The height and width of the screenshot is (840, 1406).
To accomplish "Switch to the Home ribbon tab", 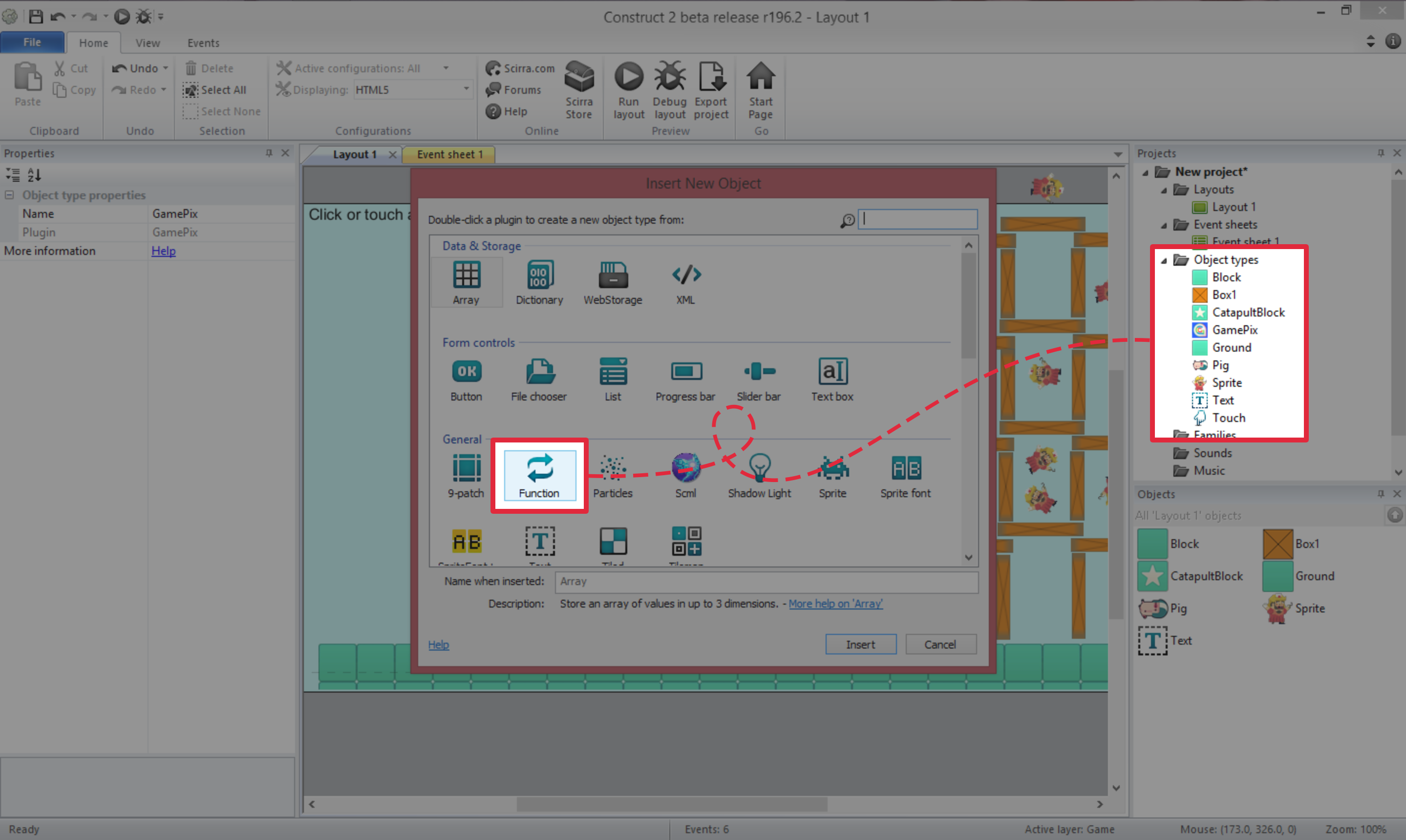I will pos(93,43).
